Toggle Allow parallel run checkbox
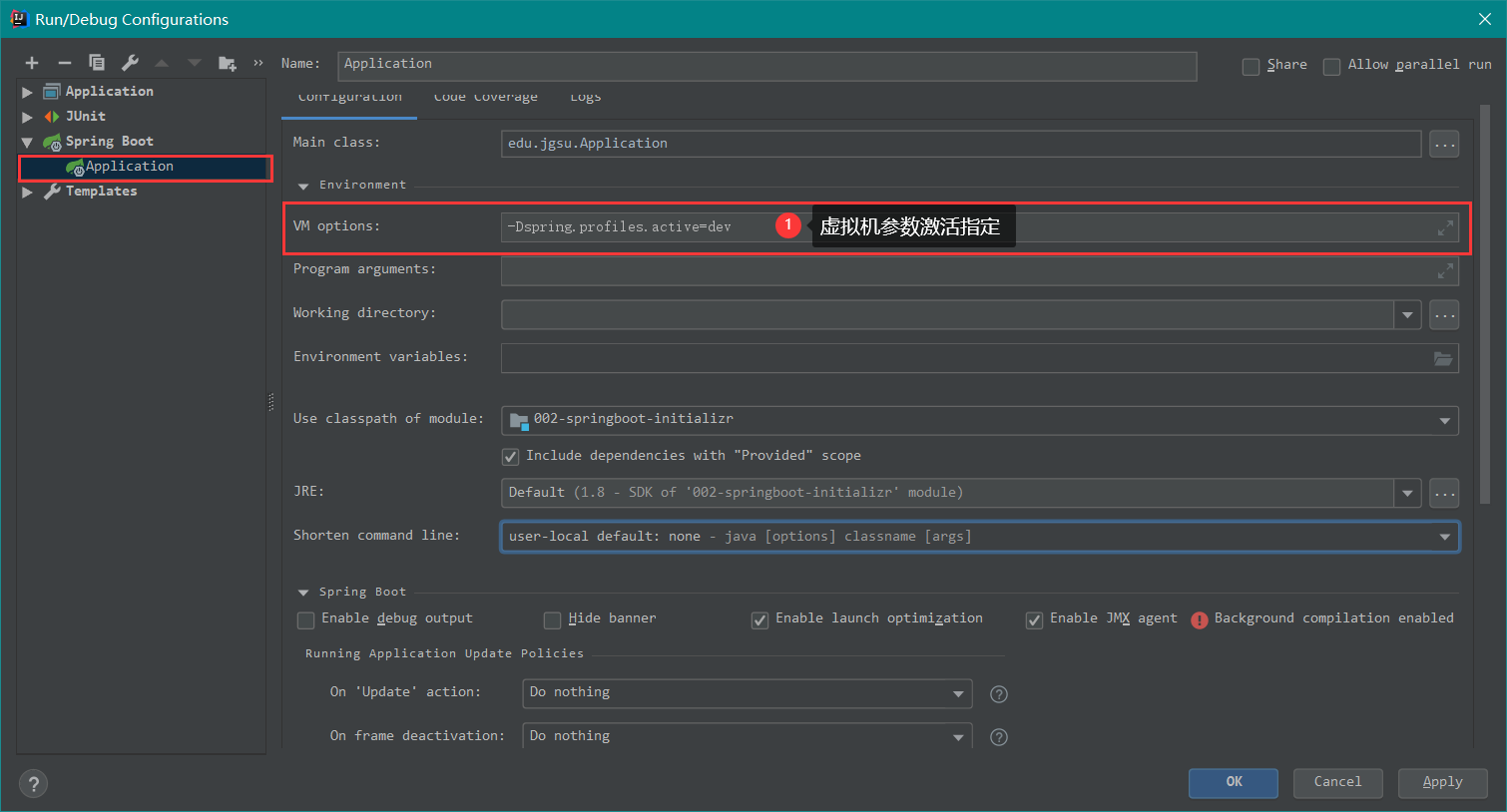 [1331, 66]
